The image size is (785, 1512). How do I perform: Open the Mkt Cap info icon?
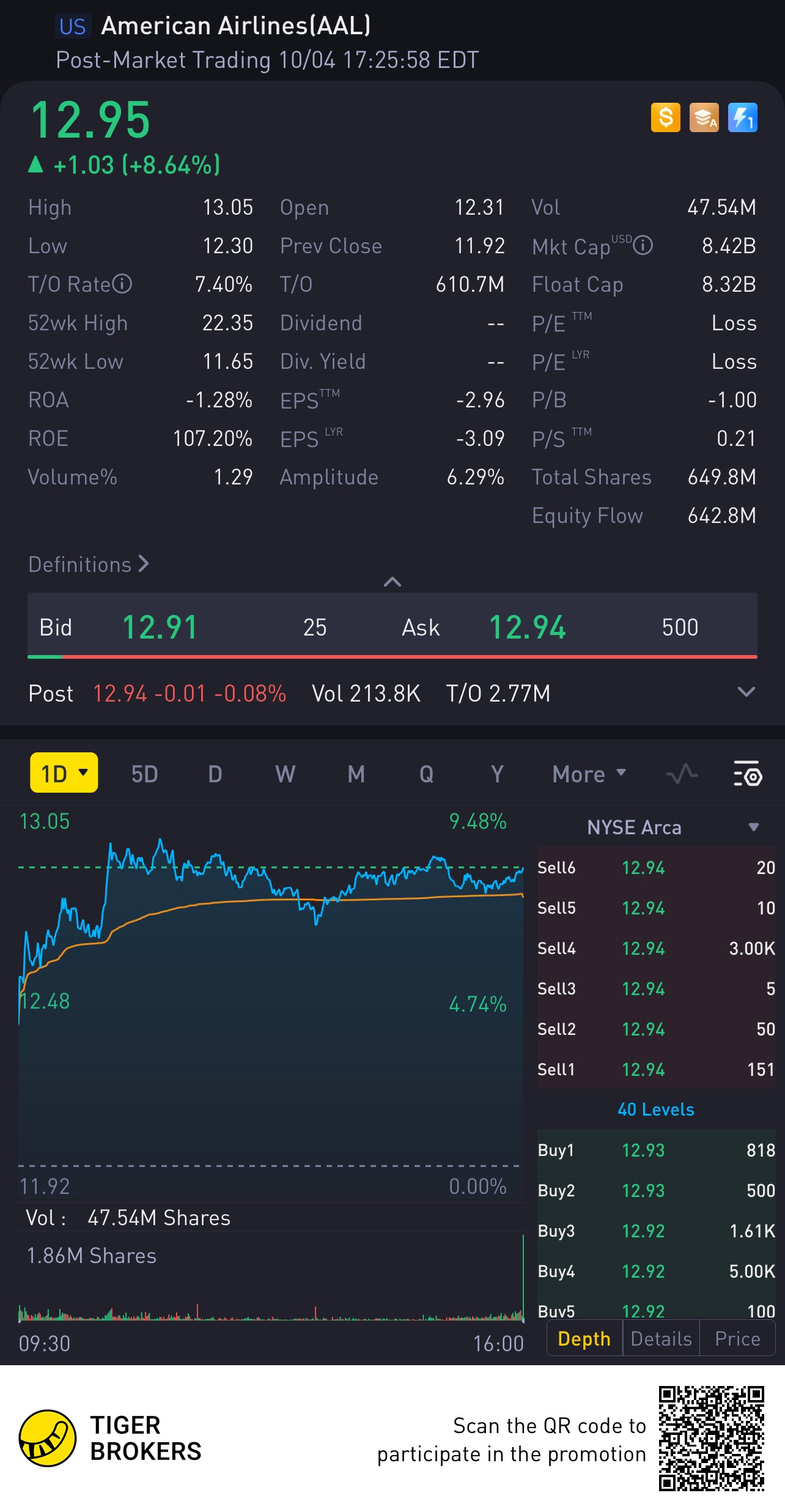[643, 245]
